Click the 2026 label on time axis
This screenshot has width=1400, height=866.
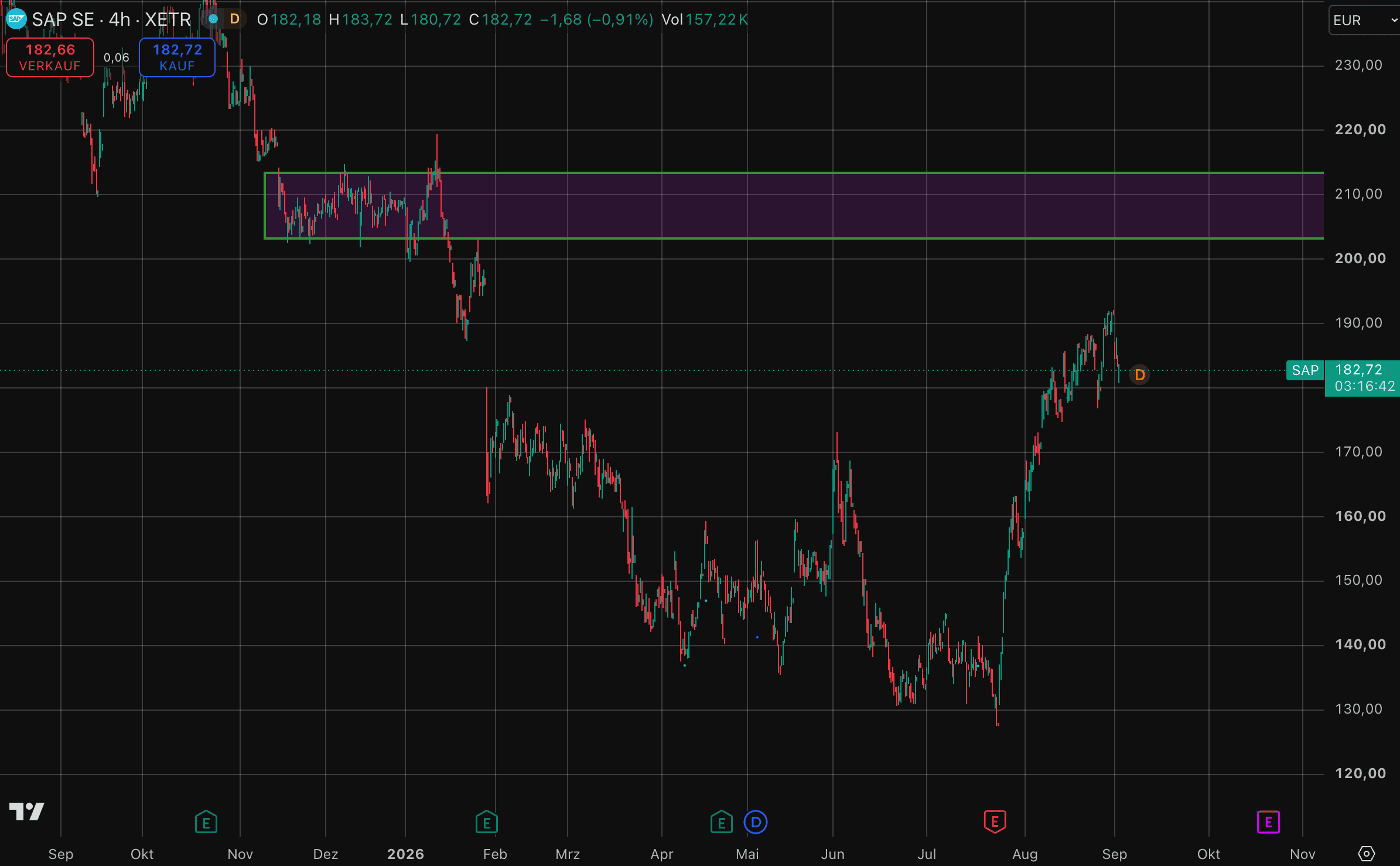[x=405, y=854]
